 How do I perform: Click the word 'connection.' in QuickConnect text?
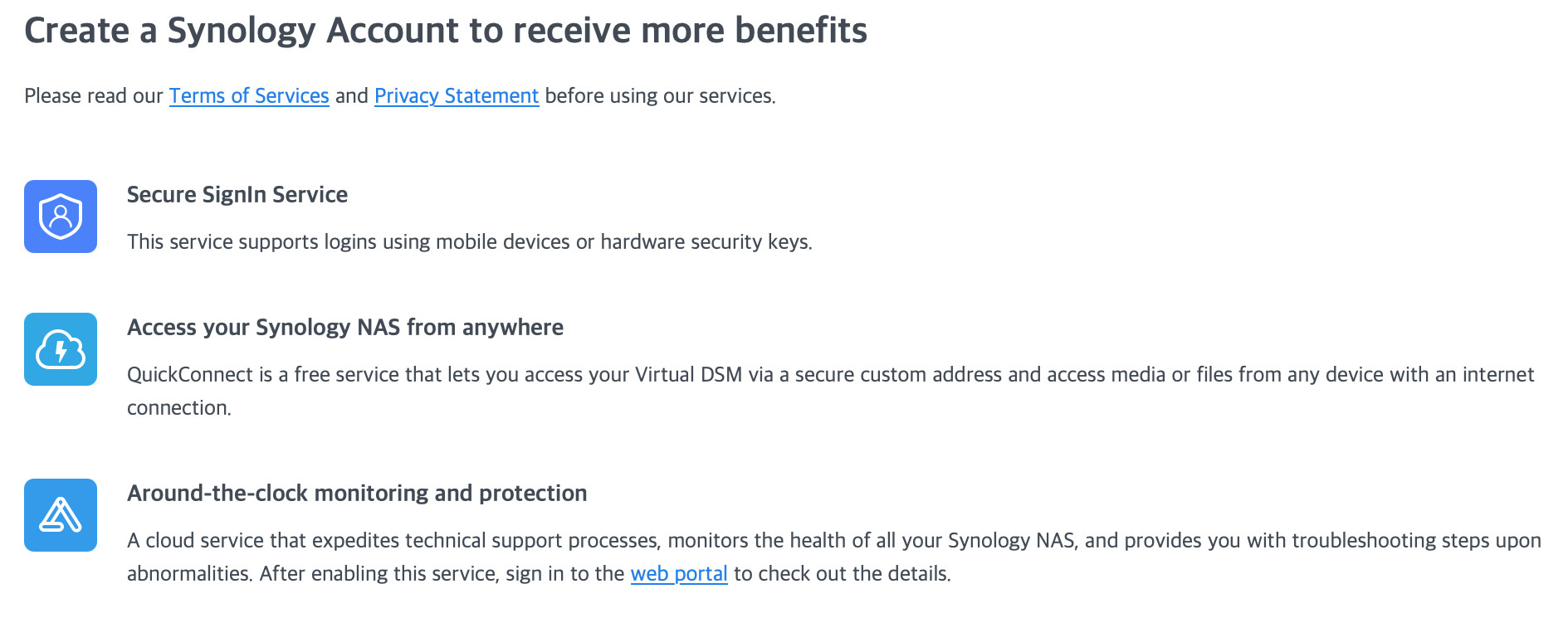tap(178, 408)
